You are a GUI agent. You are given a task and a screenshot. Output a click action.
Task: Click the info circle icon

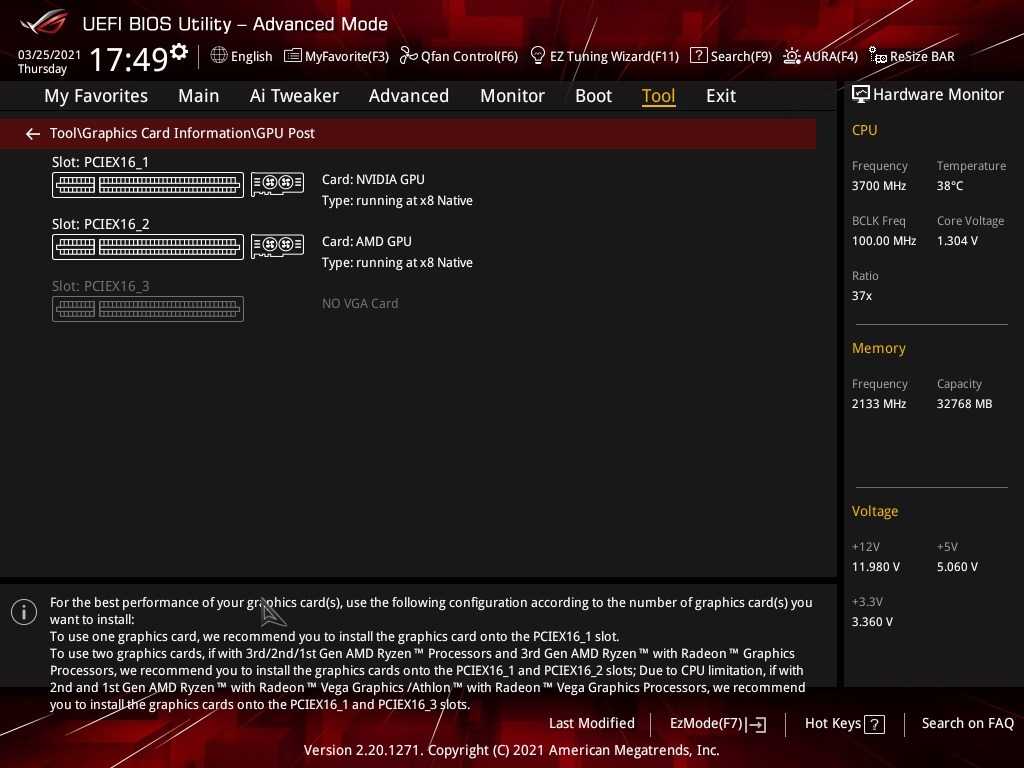click(x=24, y=612)
